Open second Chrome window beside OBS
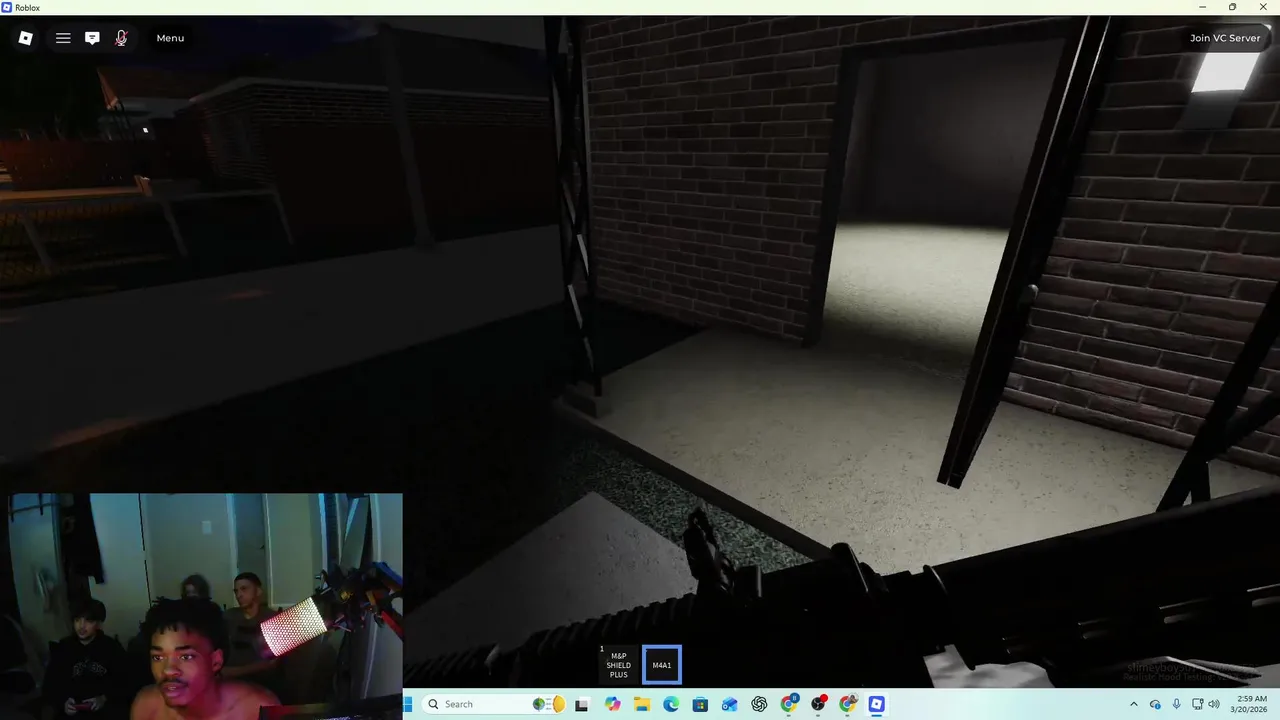 [848, 704]
